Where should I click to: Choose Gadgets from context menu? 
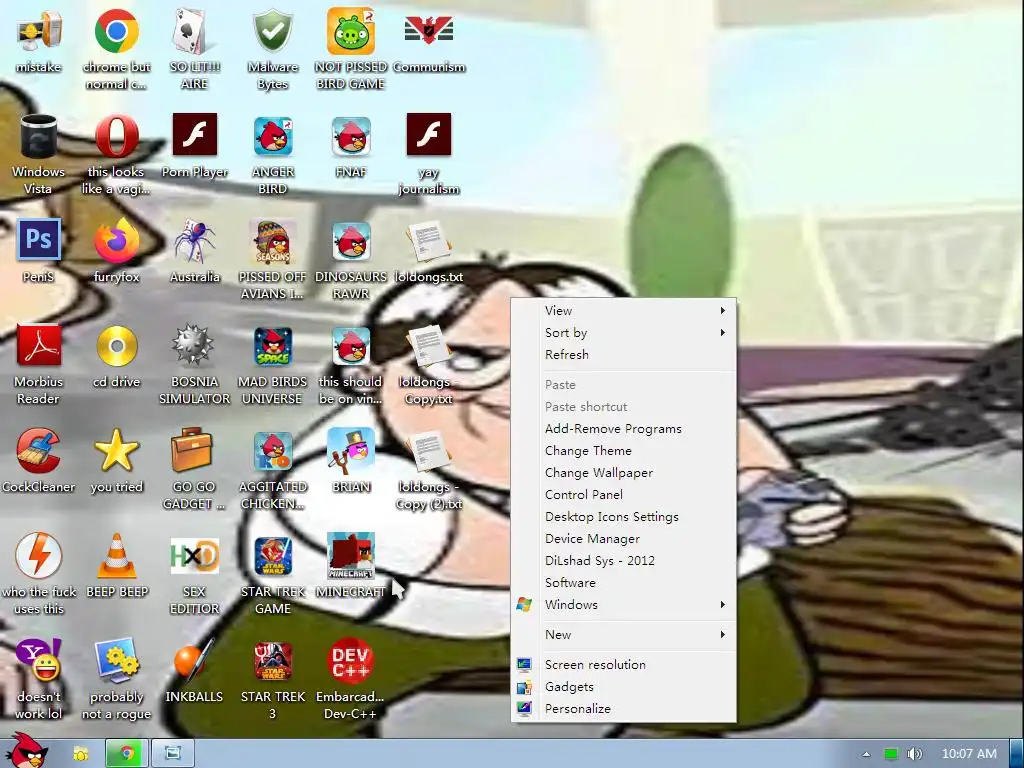(x=624, y=686)
